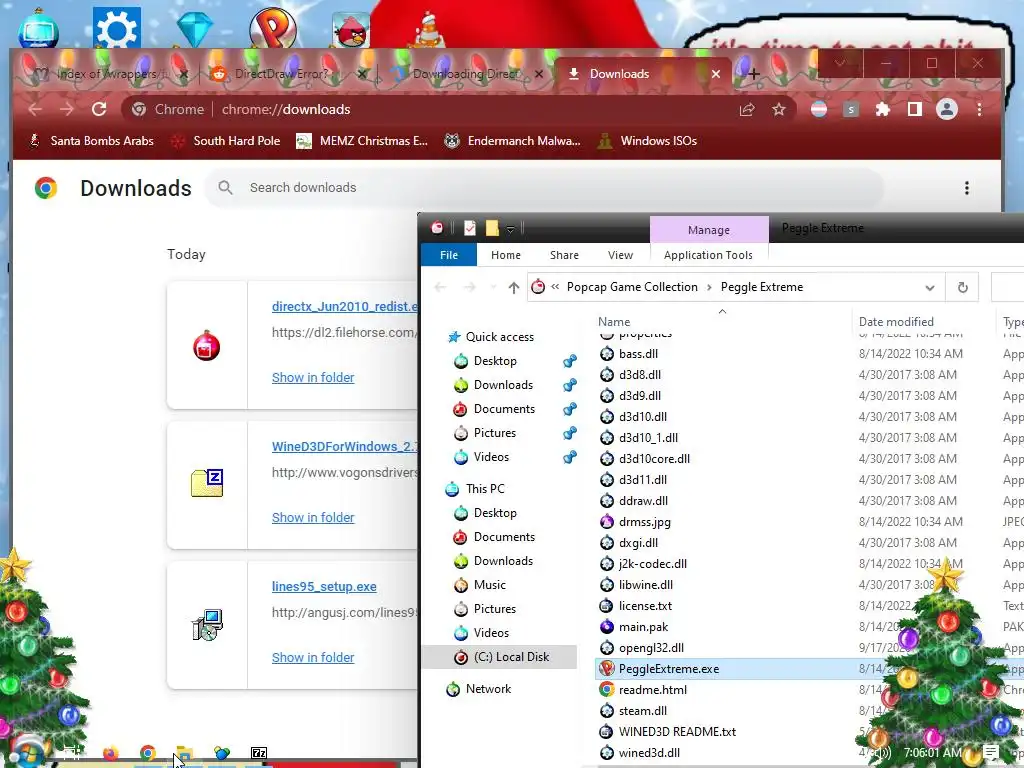Open the lines95_setup.exe download link
Image resolution: width=1024 pixels, height=768 pixels.
[324, 586]
